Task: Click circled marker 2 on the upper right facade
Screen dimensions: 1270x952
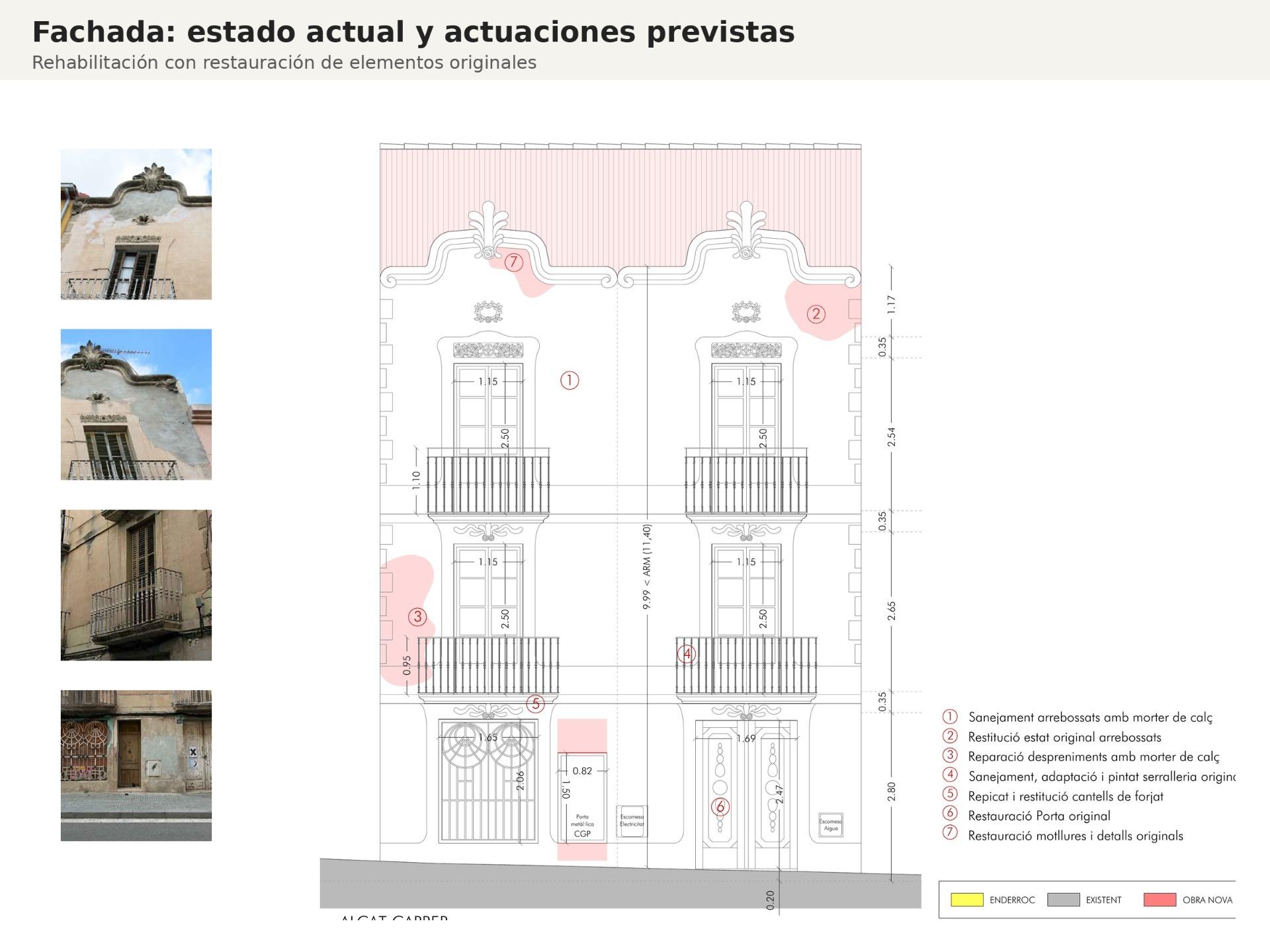Action: click(816, 314)
